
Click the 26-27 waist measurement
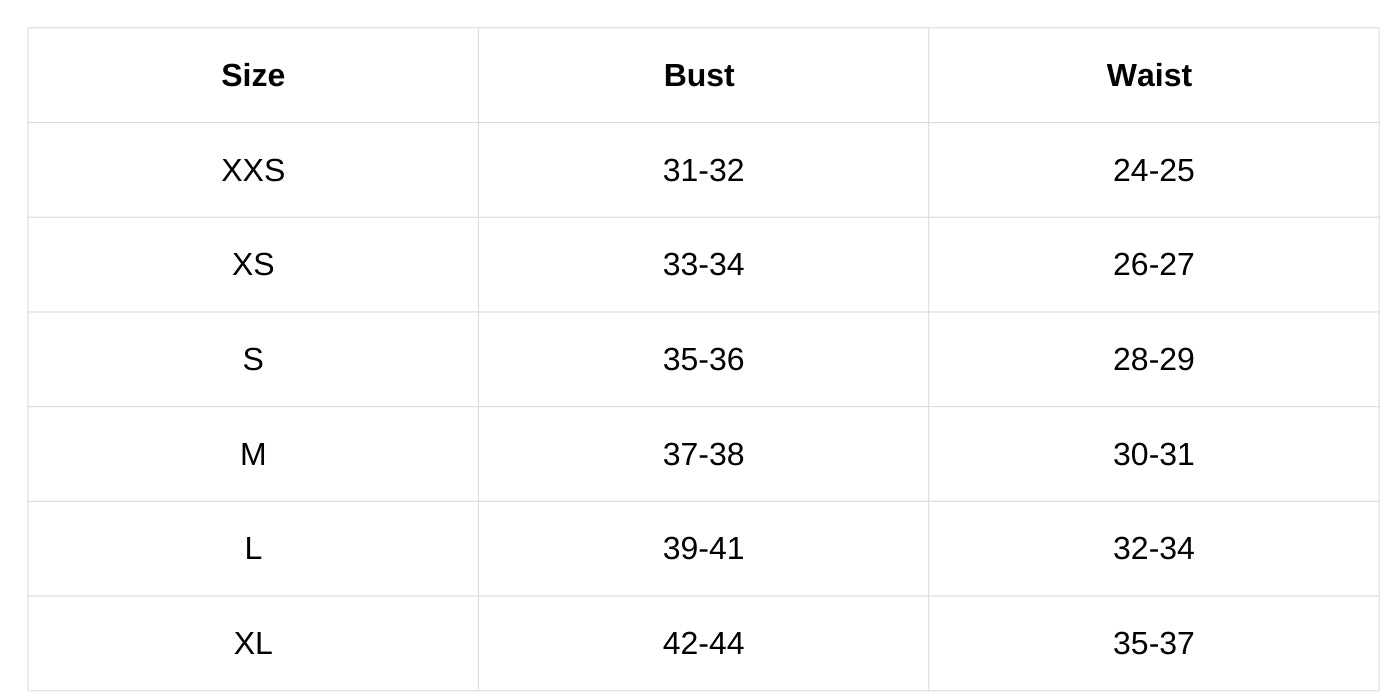pos(1153,265)
